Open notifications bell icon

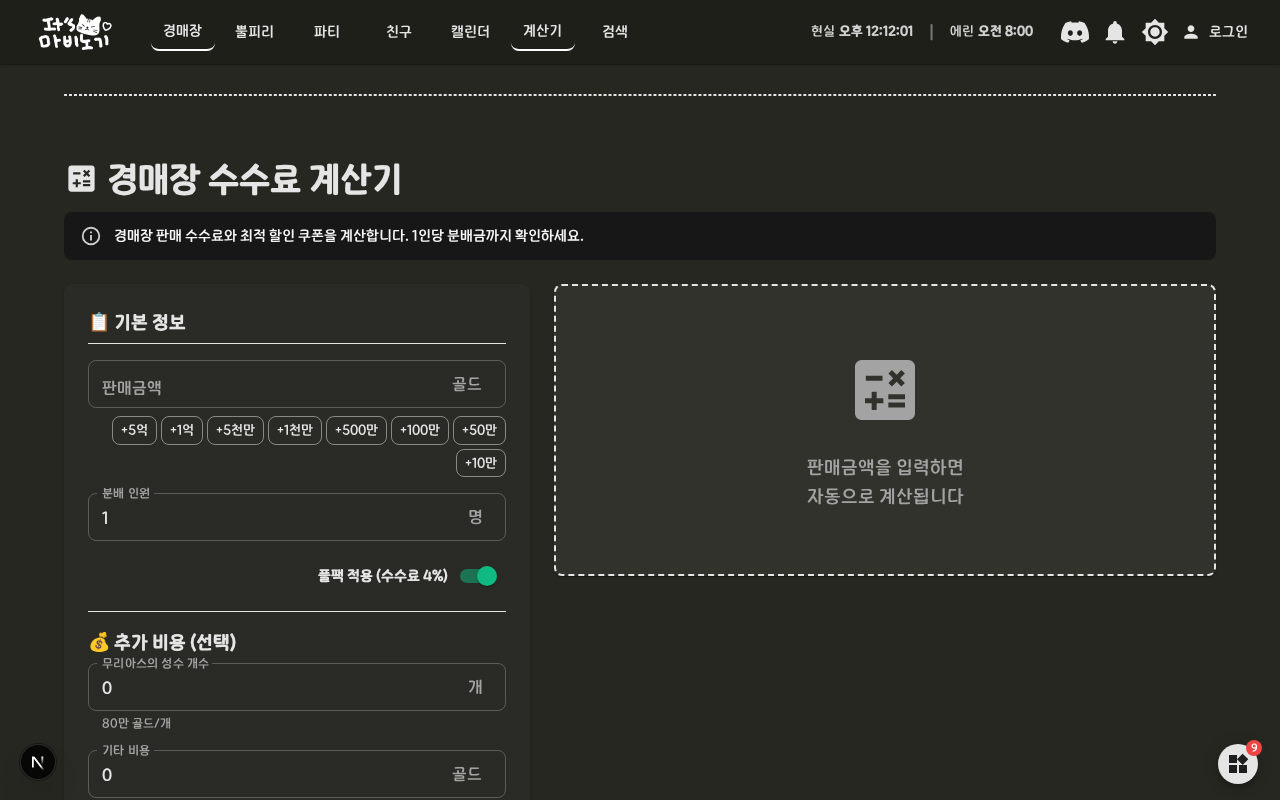1115,32
